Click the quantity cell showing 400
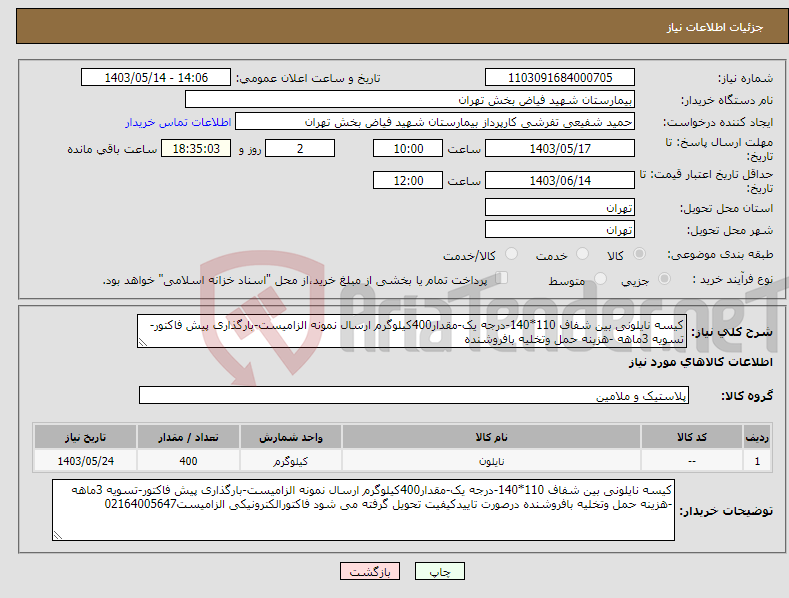The height and width of the screenshot is (598, 789). [188, 461]
